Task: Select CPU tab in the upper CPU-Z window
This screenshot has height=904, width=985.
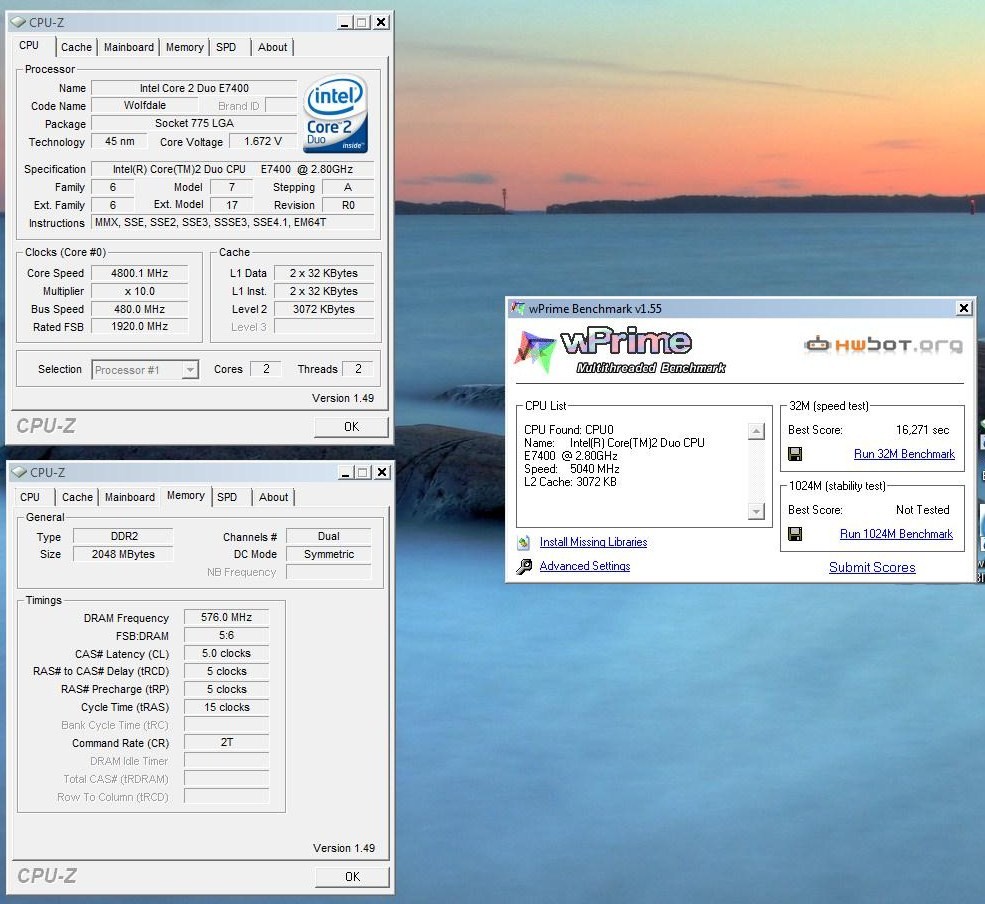Action: [29, 45]
